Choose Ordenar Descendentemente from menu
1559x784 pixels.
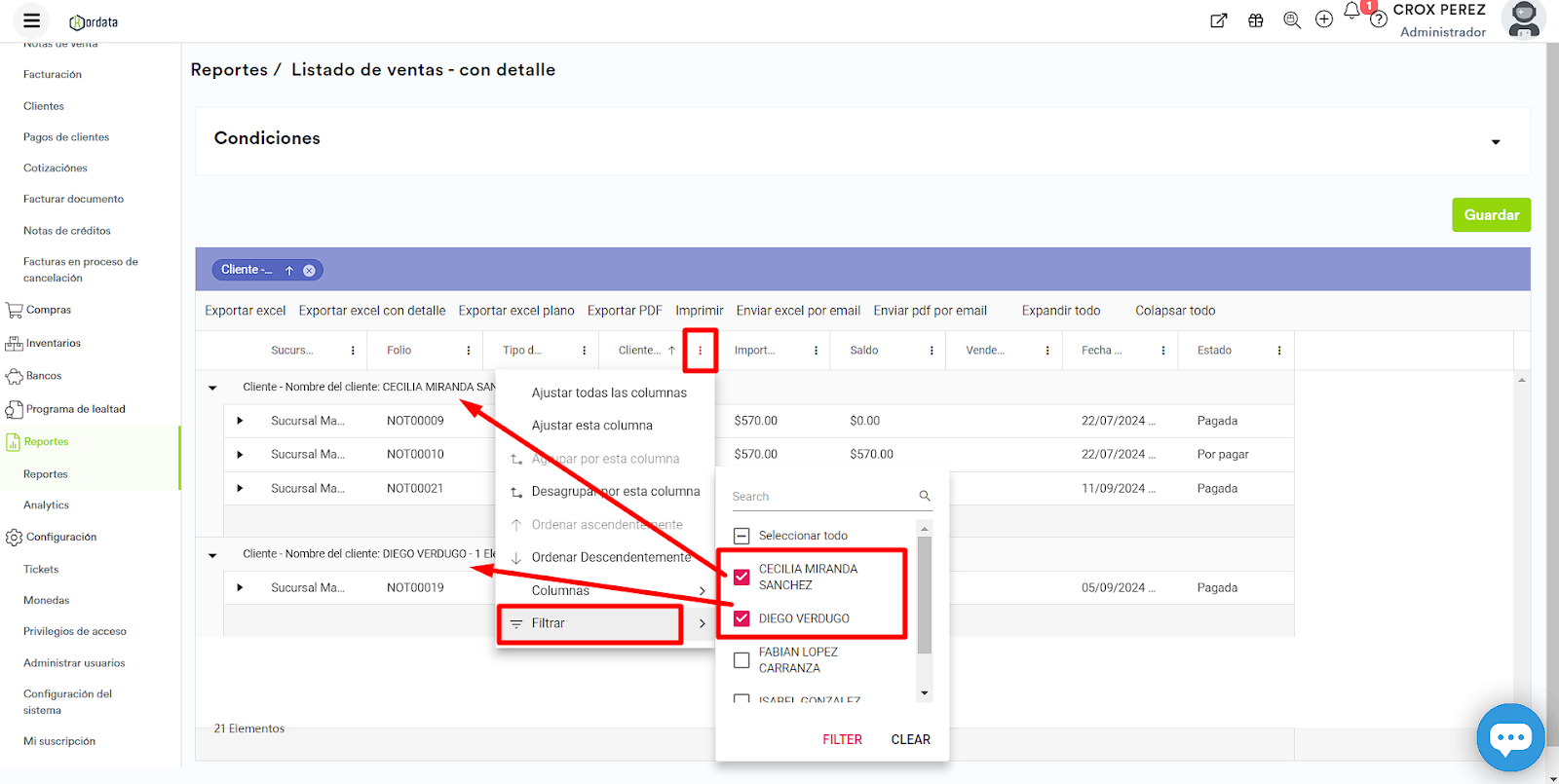pyautogui.click(x=610, y=558)
